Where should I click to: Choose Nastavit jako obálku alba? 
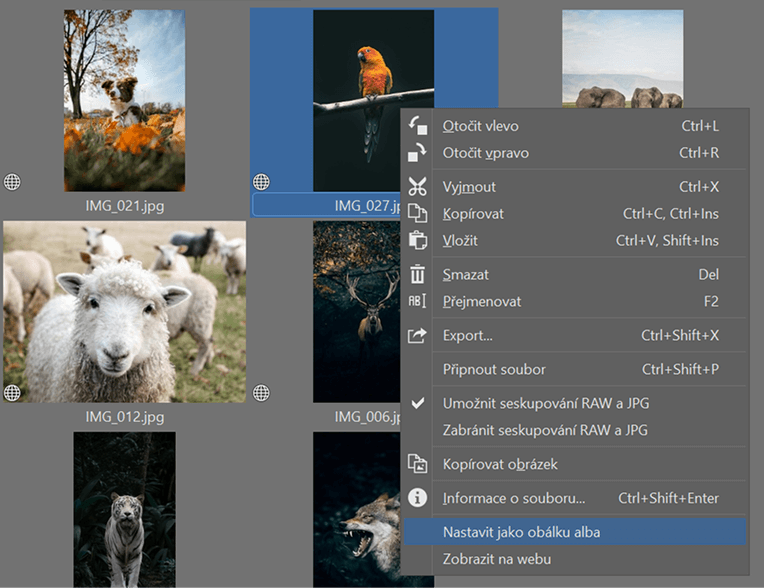point(521,532)
